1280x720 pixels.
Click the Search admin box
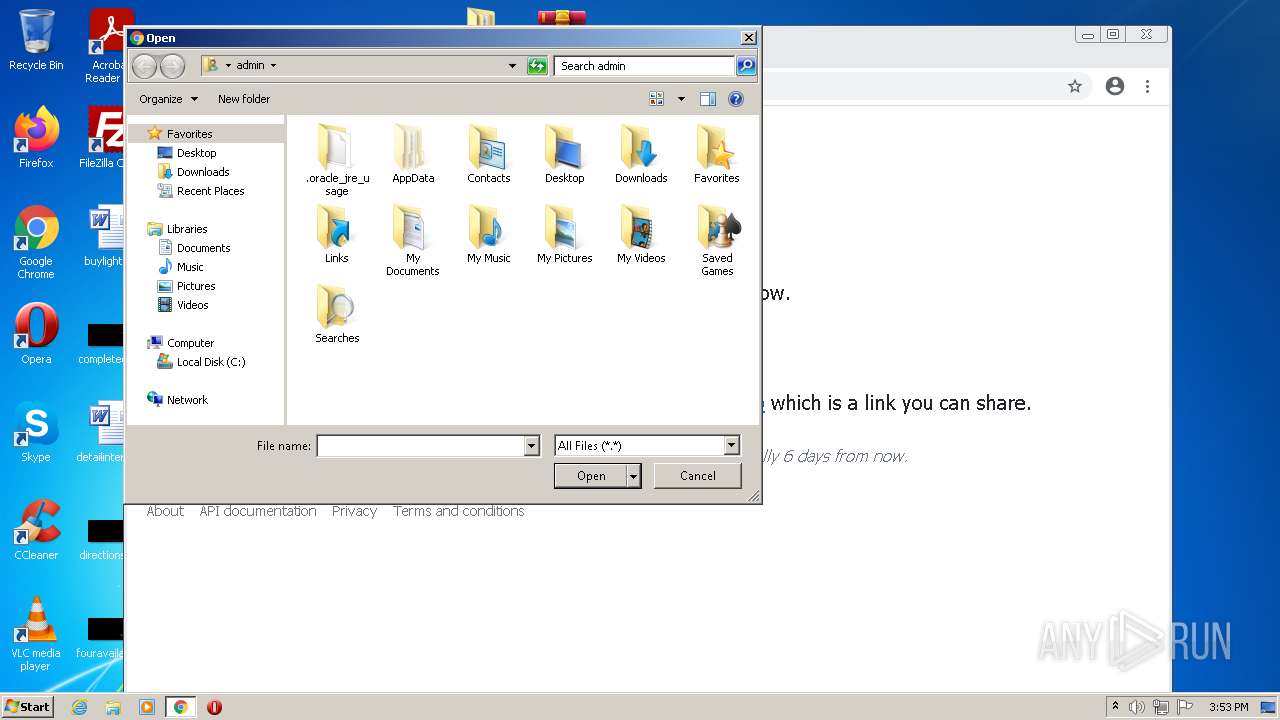point(644,66)
